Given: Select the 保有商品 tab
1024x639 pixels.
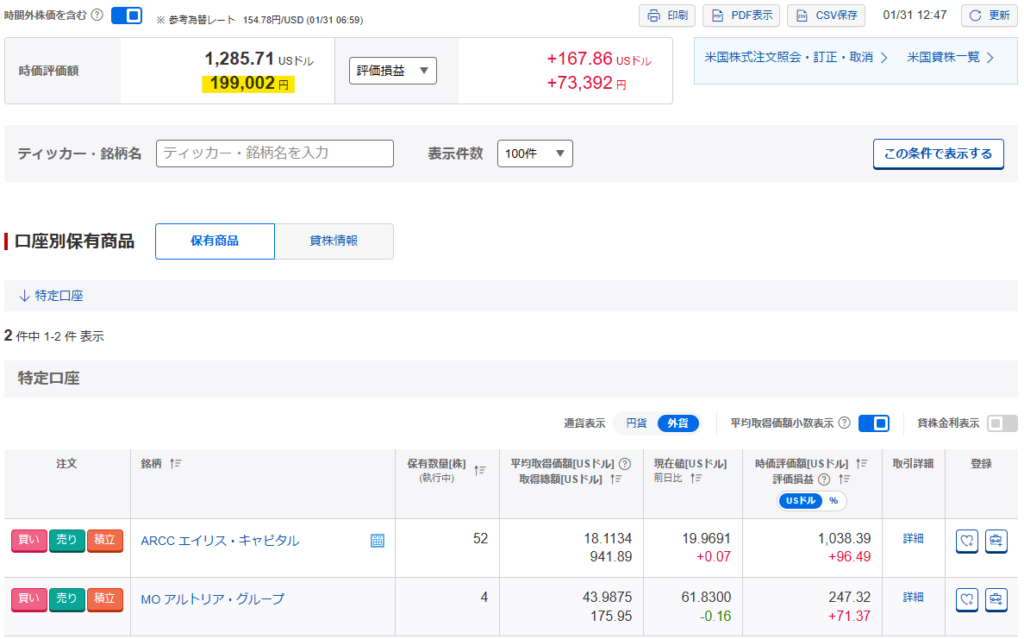Looking at the screenshot, I should pos(215,241).
